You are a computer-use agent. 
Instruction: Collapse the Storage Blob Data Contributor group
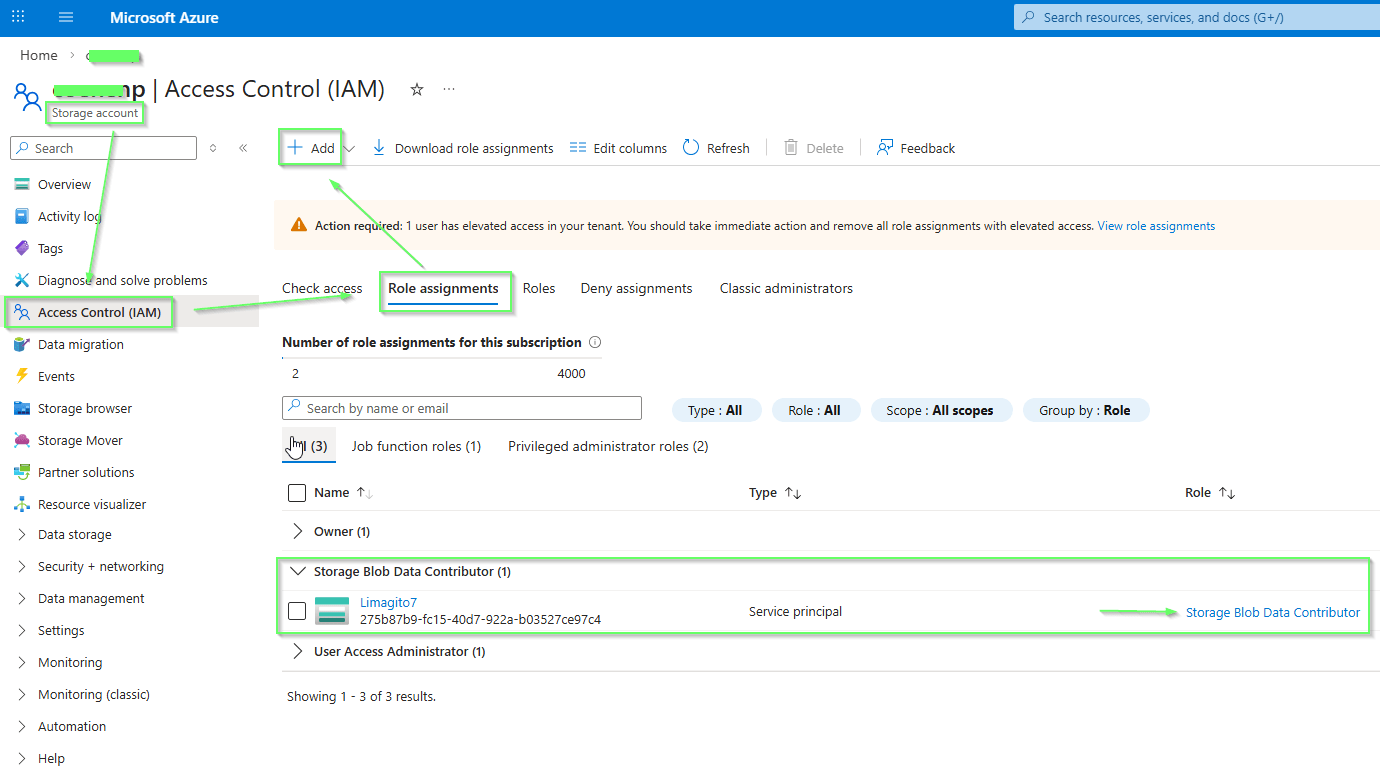[x=298, y=571]
